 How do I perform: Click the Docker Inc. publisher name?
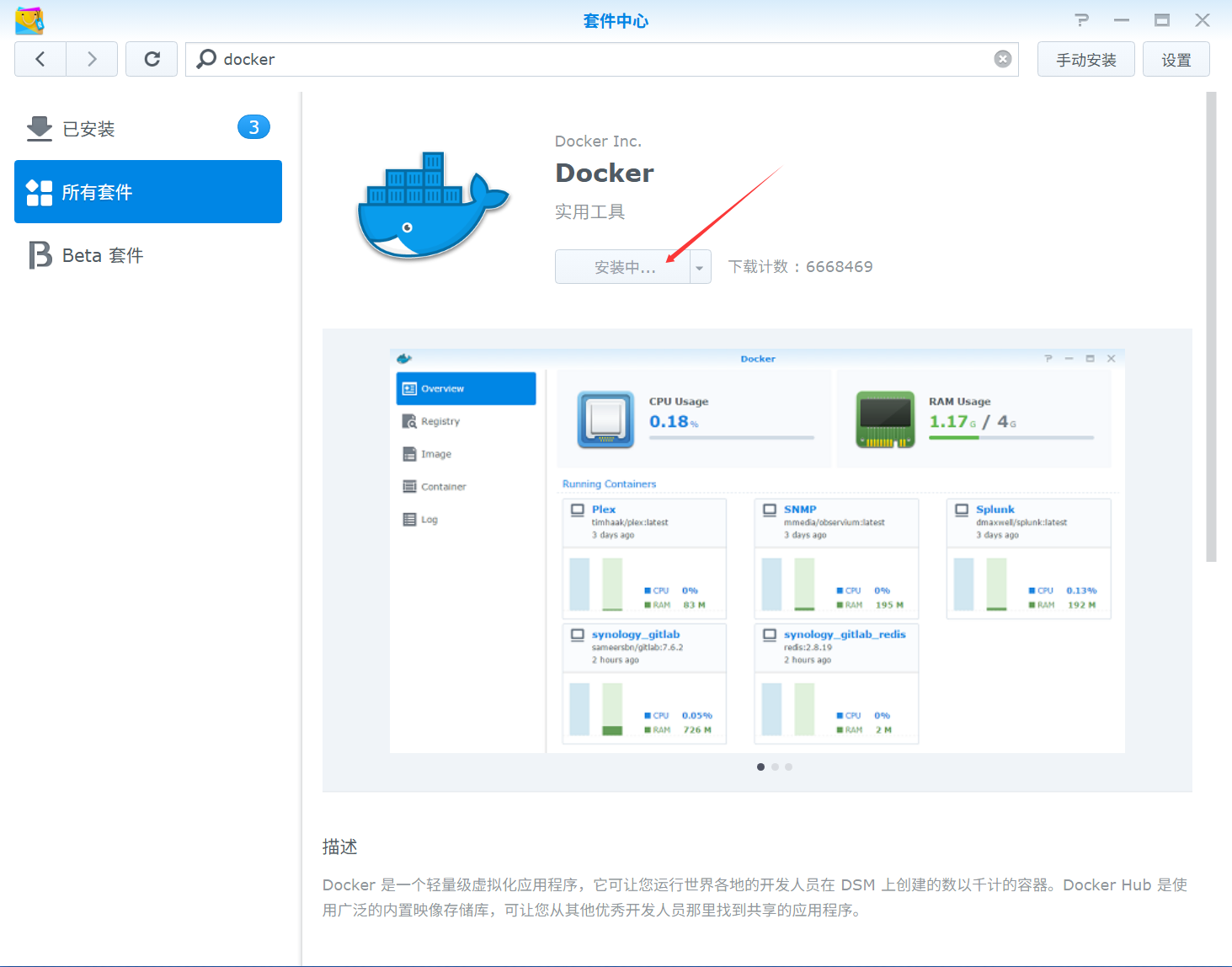coord(598,142)
